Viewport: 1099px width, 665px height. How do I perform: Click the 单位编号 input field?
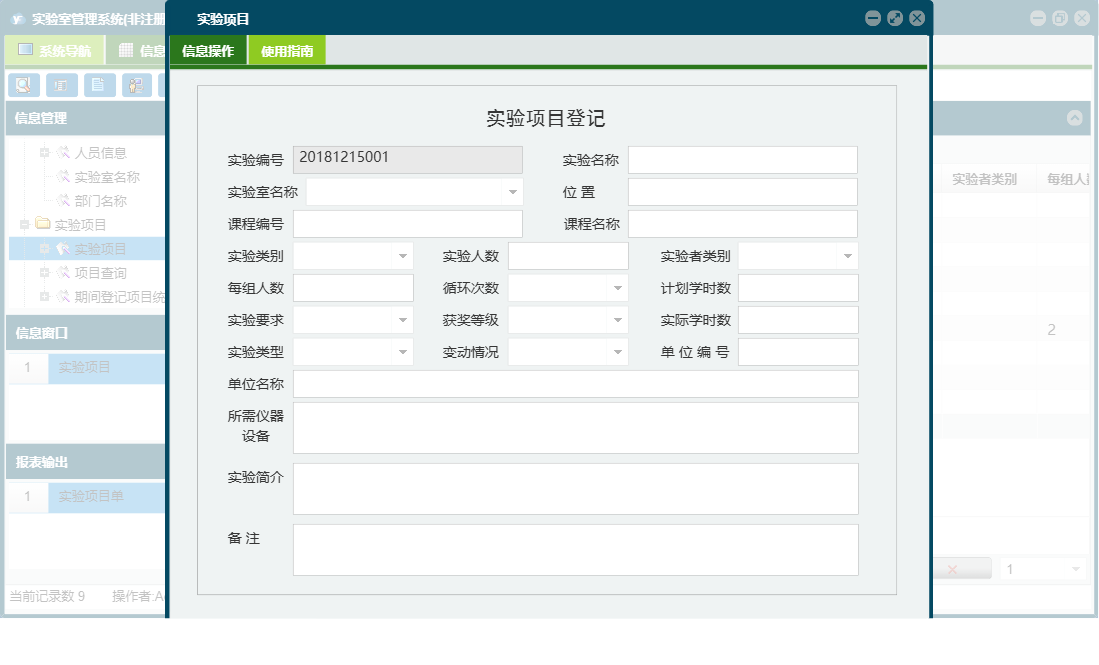tap(798, 352)
